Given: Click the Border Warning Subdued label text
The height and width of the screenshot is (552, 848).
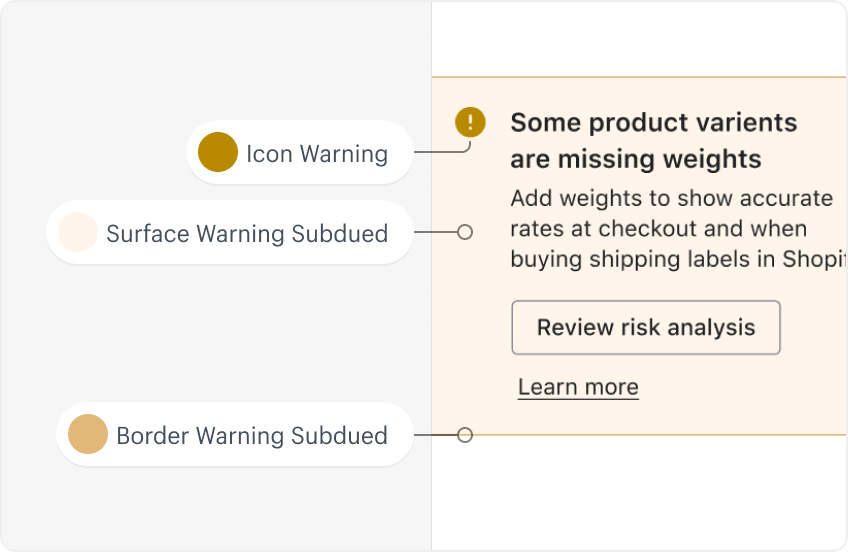Looking at the screenshot, I should point(252,436).
